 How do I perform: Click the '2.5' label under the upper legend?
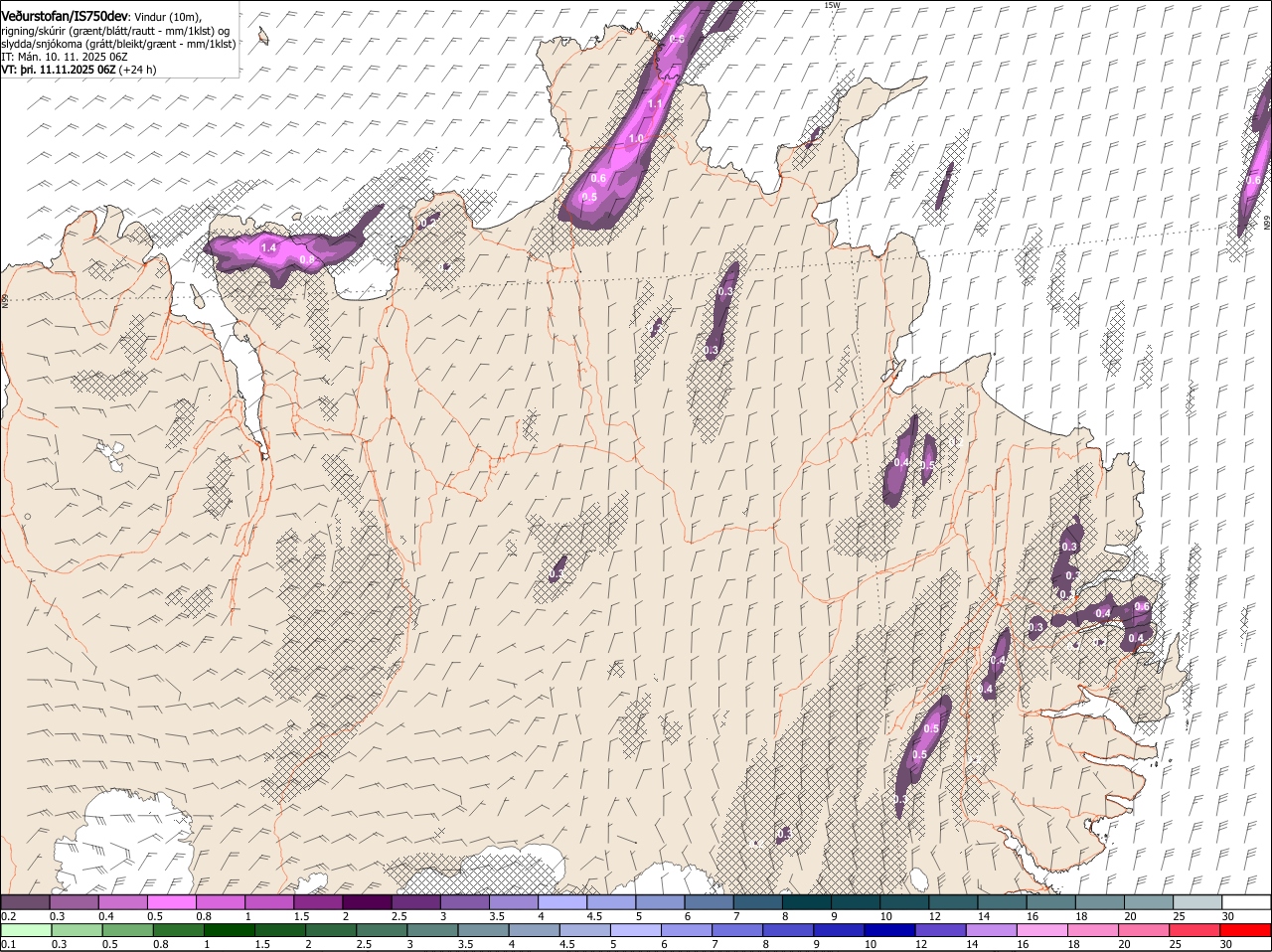click(398, 916)
